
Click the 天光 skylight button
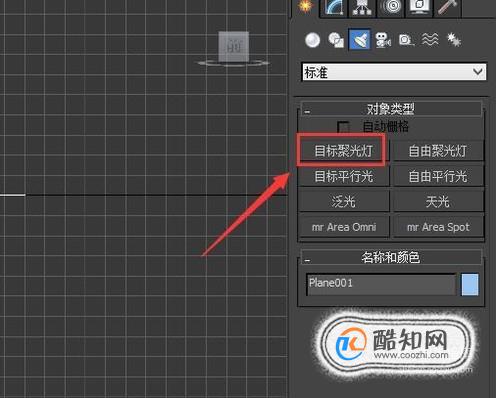click(x=438, y=201)
